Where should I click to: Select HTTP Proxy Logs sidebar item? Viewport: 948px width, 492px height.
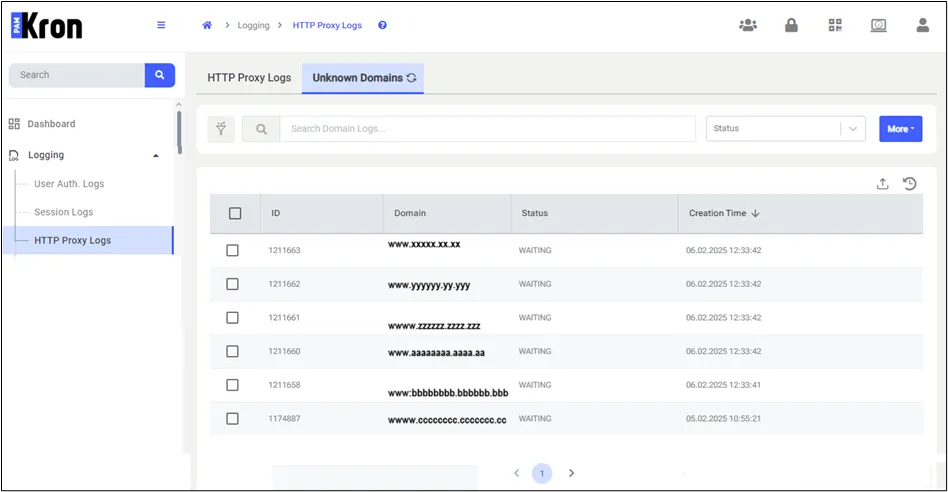(x=88, y=240)
